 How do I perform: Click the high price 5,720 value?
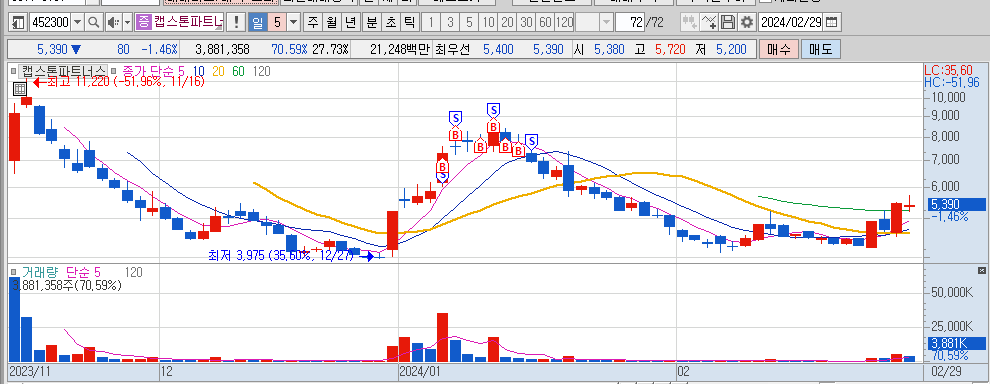point(670,49)
